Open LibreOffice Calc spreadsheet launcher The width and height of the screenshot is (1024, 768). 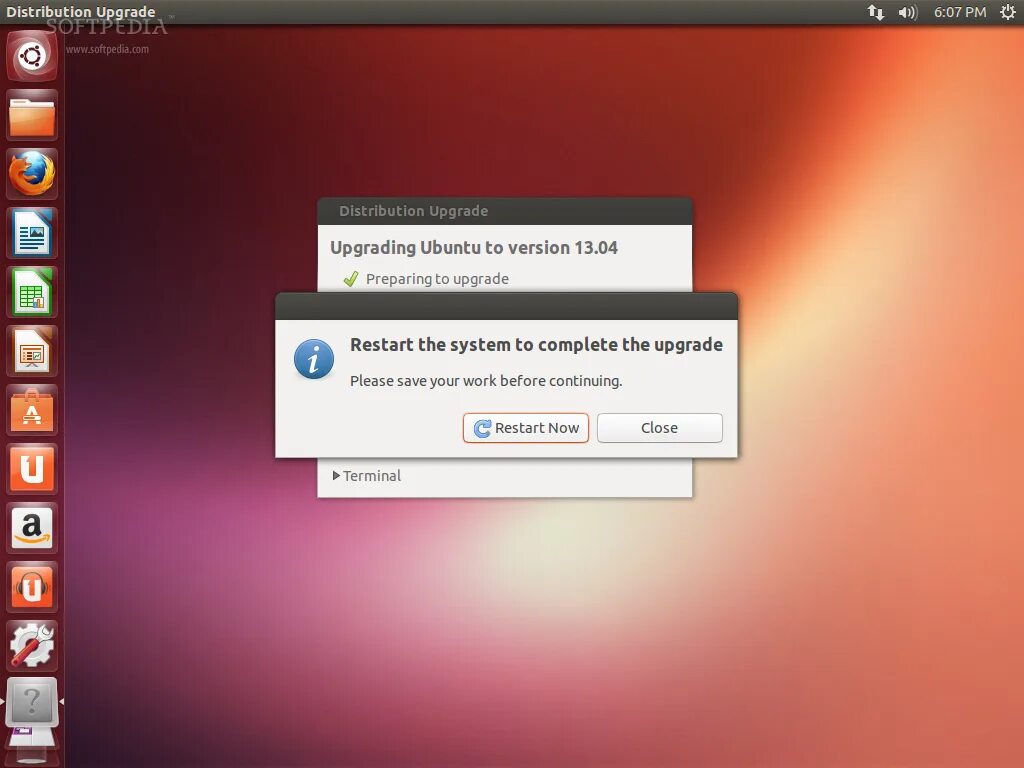click(x=32, y=292)
